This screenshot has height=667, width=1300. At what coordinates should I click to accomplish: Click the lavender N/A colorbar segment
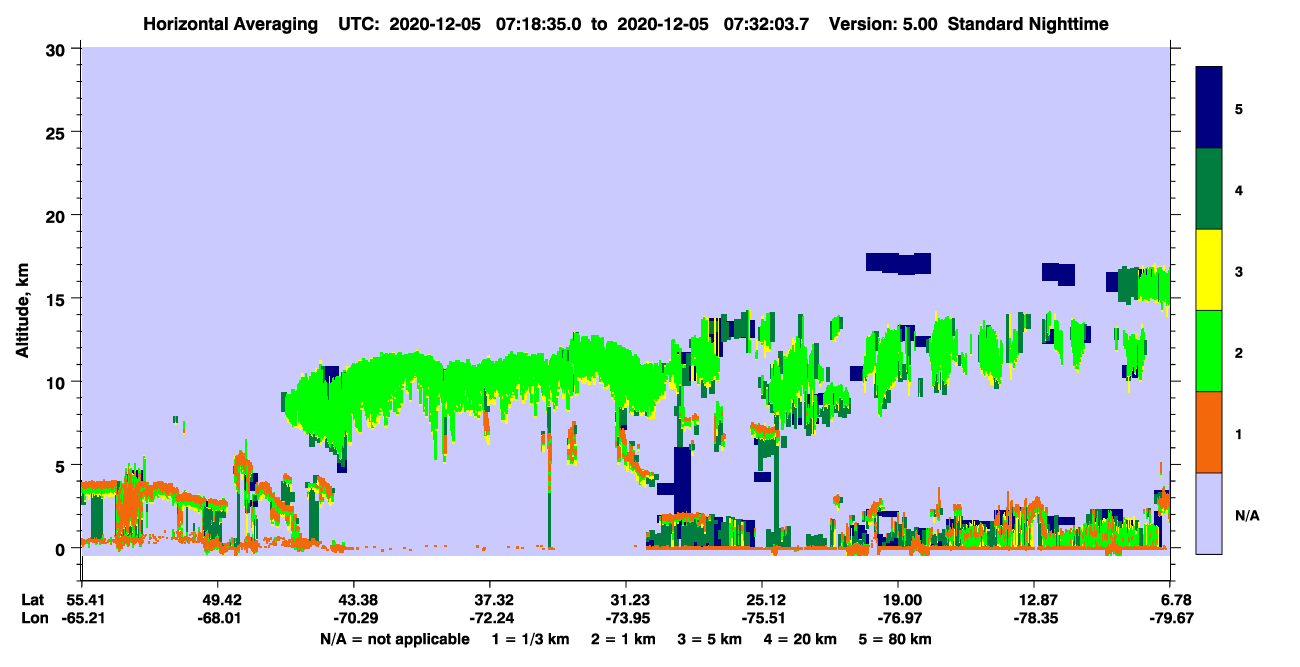coord(1209,513)
